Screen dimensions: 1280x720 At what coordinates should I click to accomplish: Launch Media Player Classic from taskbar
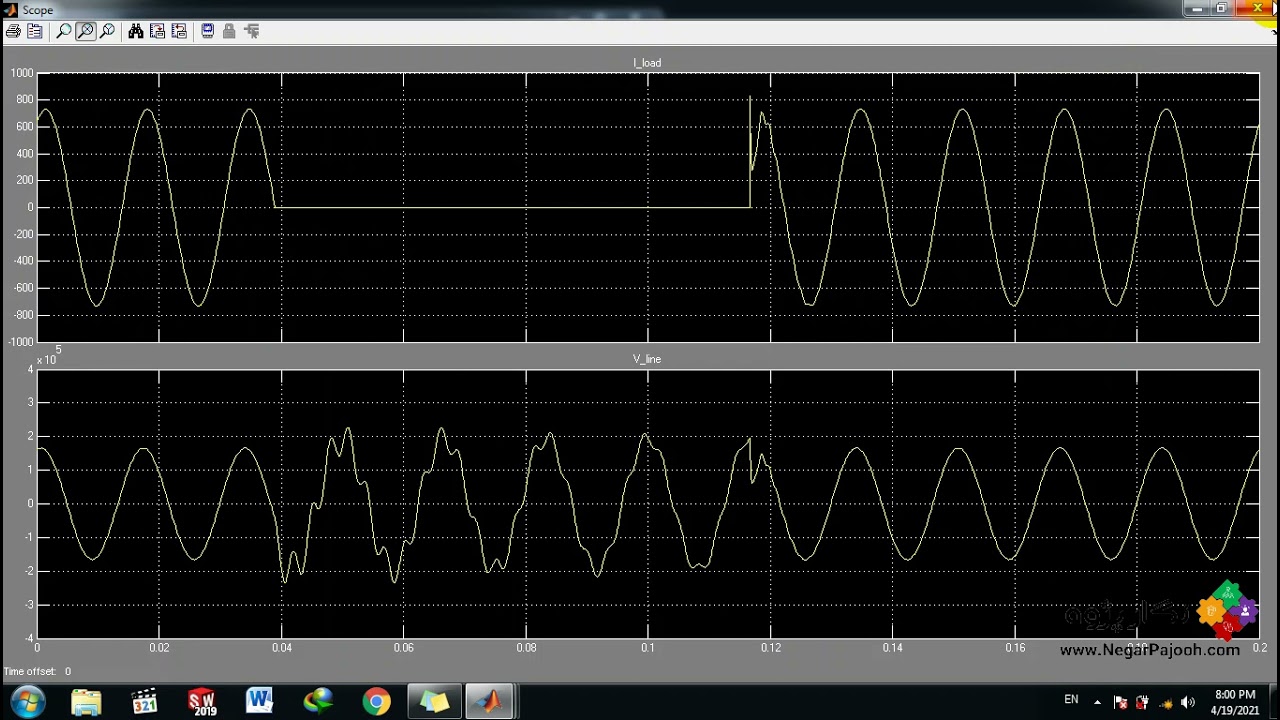coord(144,702)
